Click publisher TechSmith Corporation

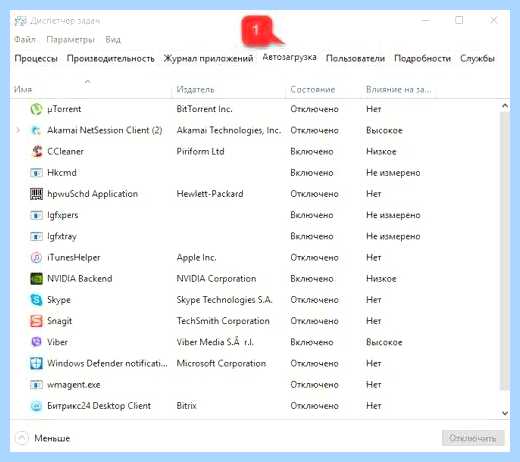[x=223, y=321]
